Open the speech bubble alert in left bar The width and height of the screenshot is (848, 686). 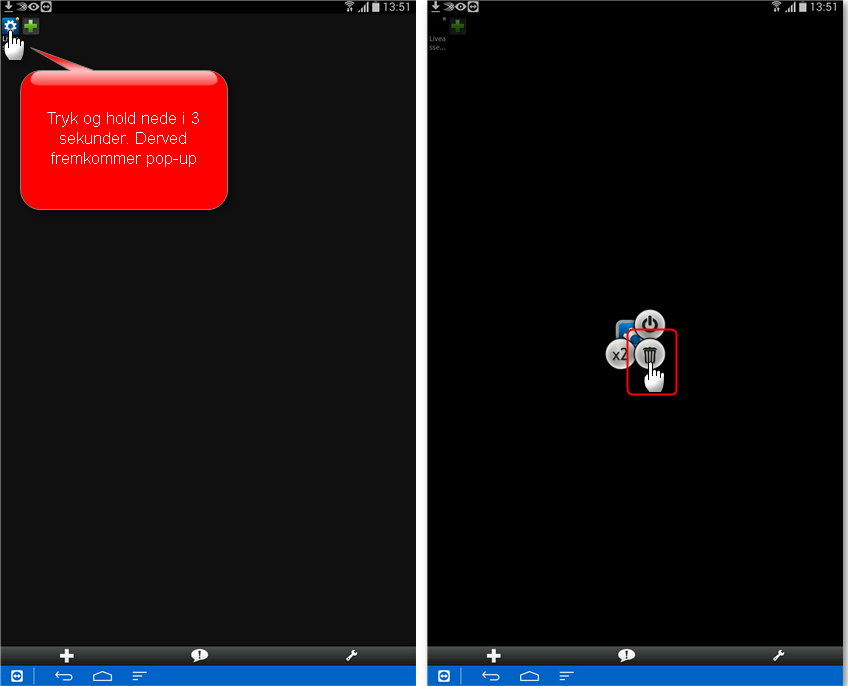(x=199, y=656)
